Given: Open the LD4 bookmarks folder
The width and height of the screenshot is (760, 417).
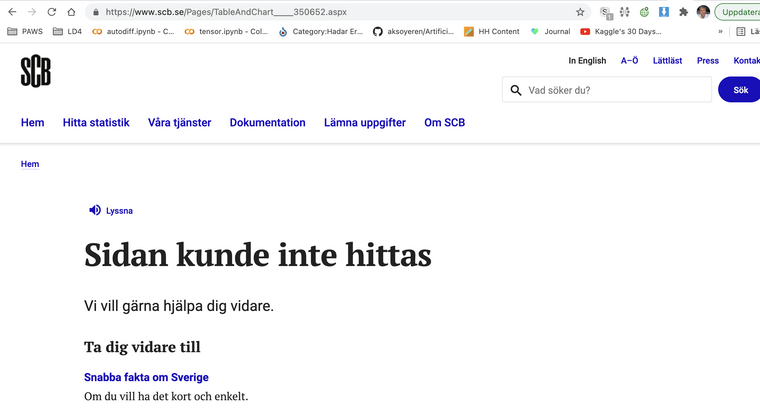Looking at the screenshot, I should pos(68,31).
